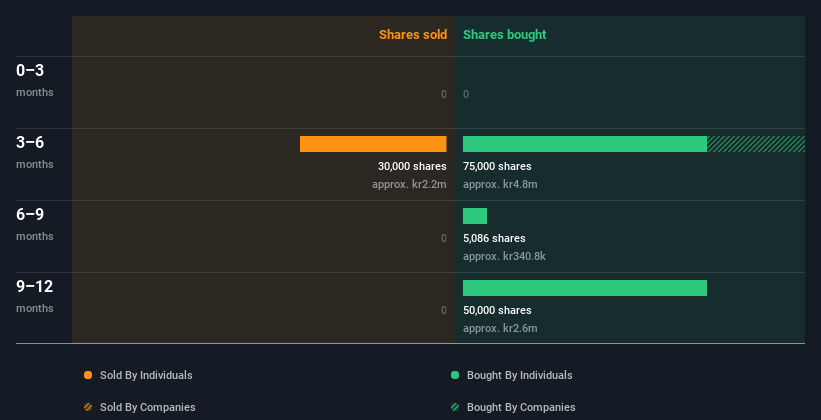This screenshot has width=821, height=420.
Task: Click the approx. kr2.2m value
Action: click(x=409, y=184)
